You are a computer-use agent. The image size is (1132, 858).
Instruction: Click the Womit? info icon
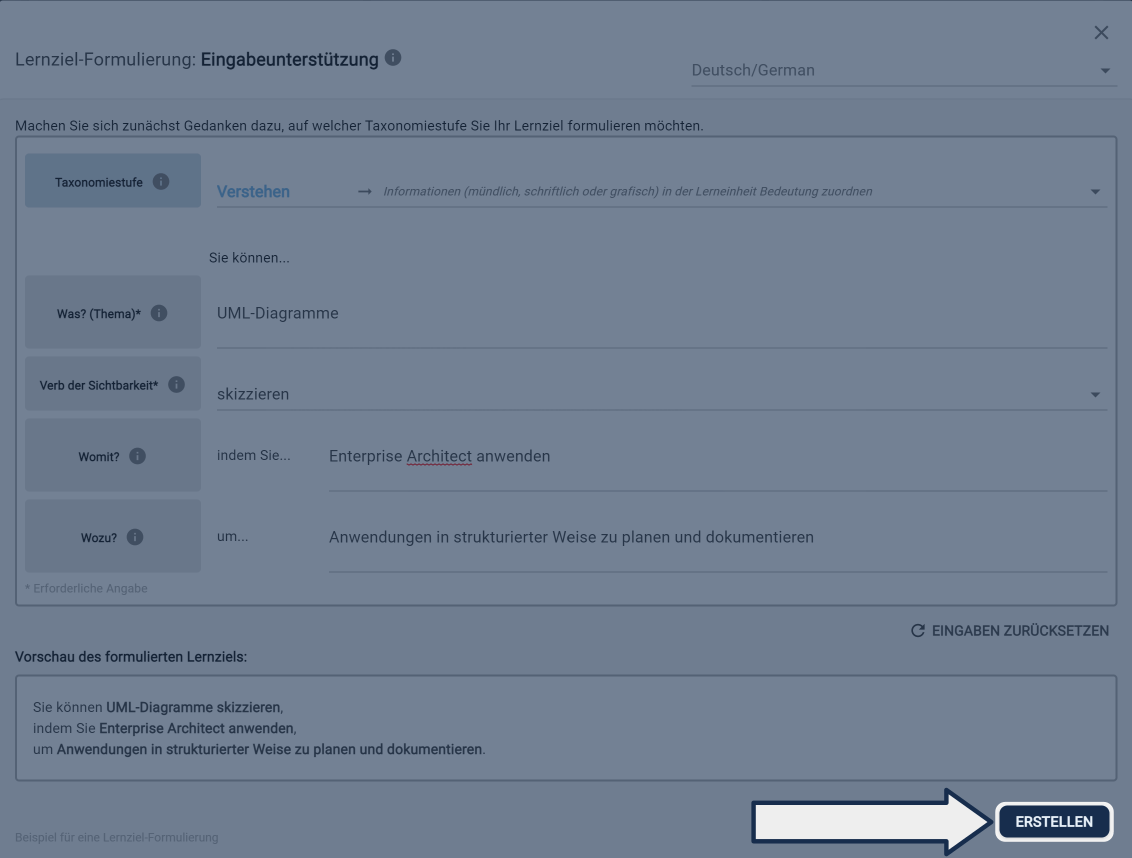138,456
